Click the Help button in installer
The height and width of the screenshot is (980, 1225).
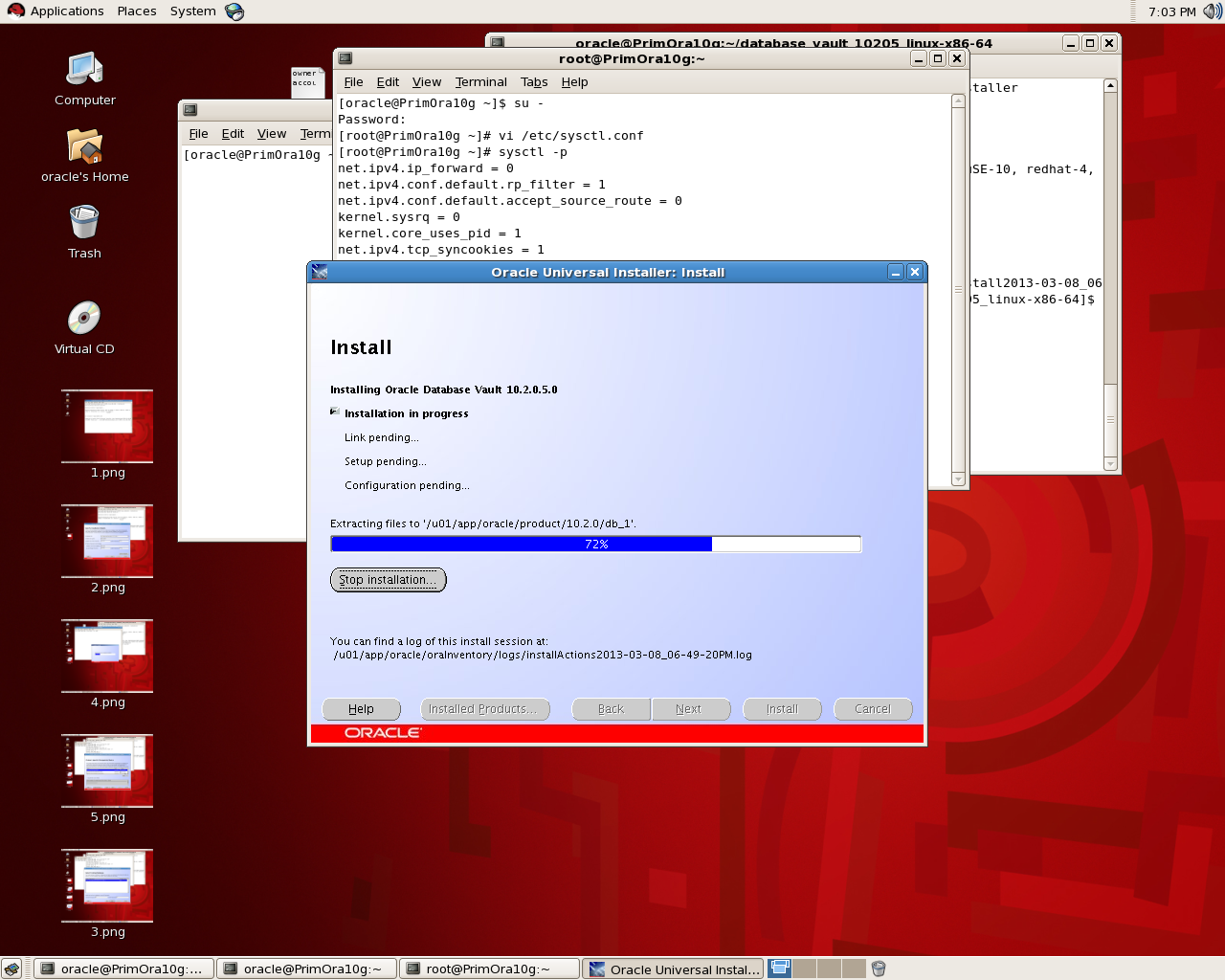click(361, 709)
